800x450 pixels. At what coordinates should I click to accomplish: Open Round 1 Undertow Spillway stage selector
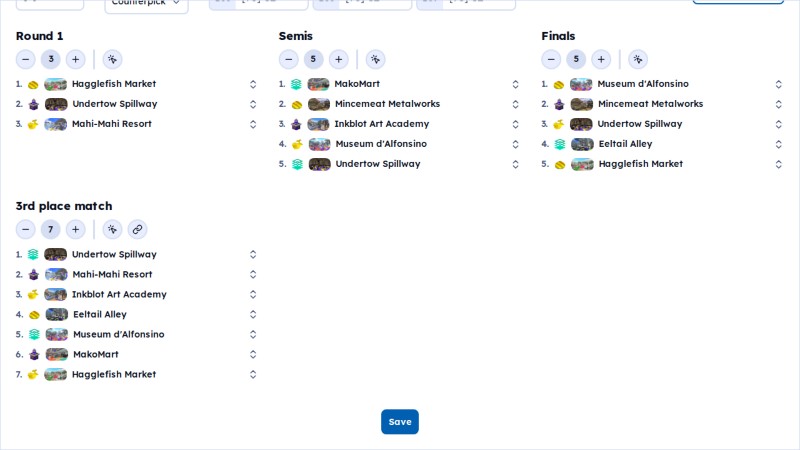[253, 104]
